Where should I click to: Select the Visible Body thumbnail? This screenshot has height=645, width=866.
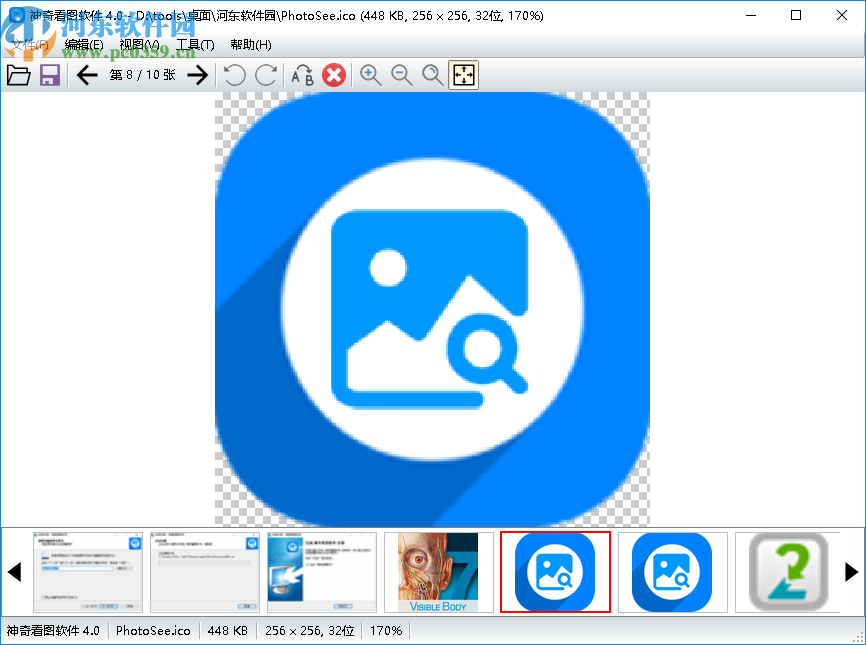[x=439, y=572]
